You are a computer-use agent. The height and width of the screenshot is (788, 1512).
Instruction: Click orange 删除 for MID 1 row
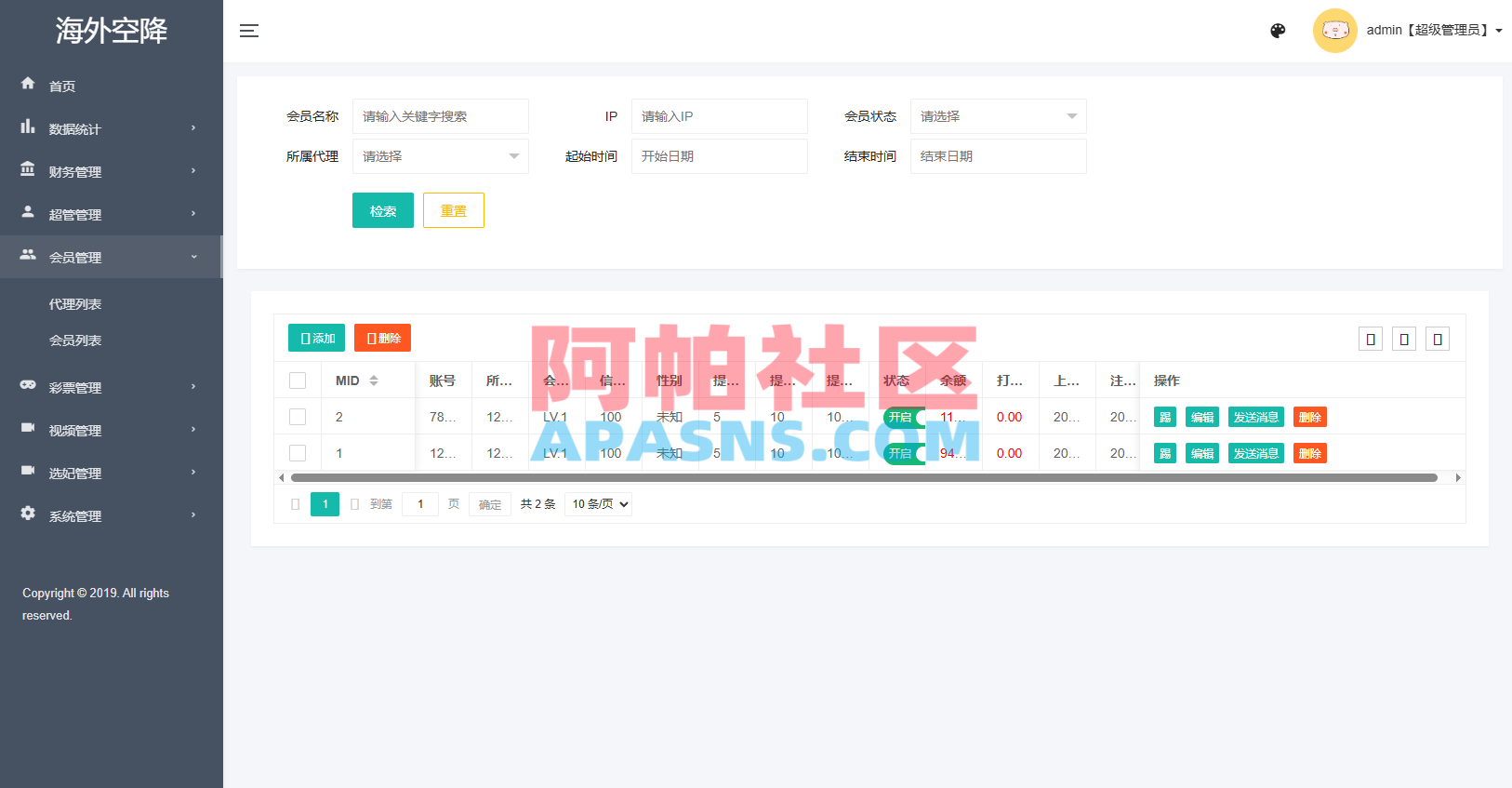pyautogui.click(x=1310, y=453)
